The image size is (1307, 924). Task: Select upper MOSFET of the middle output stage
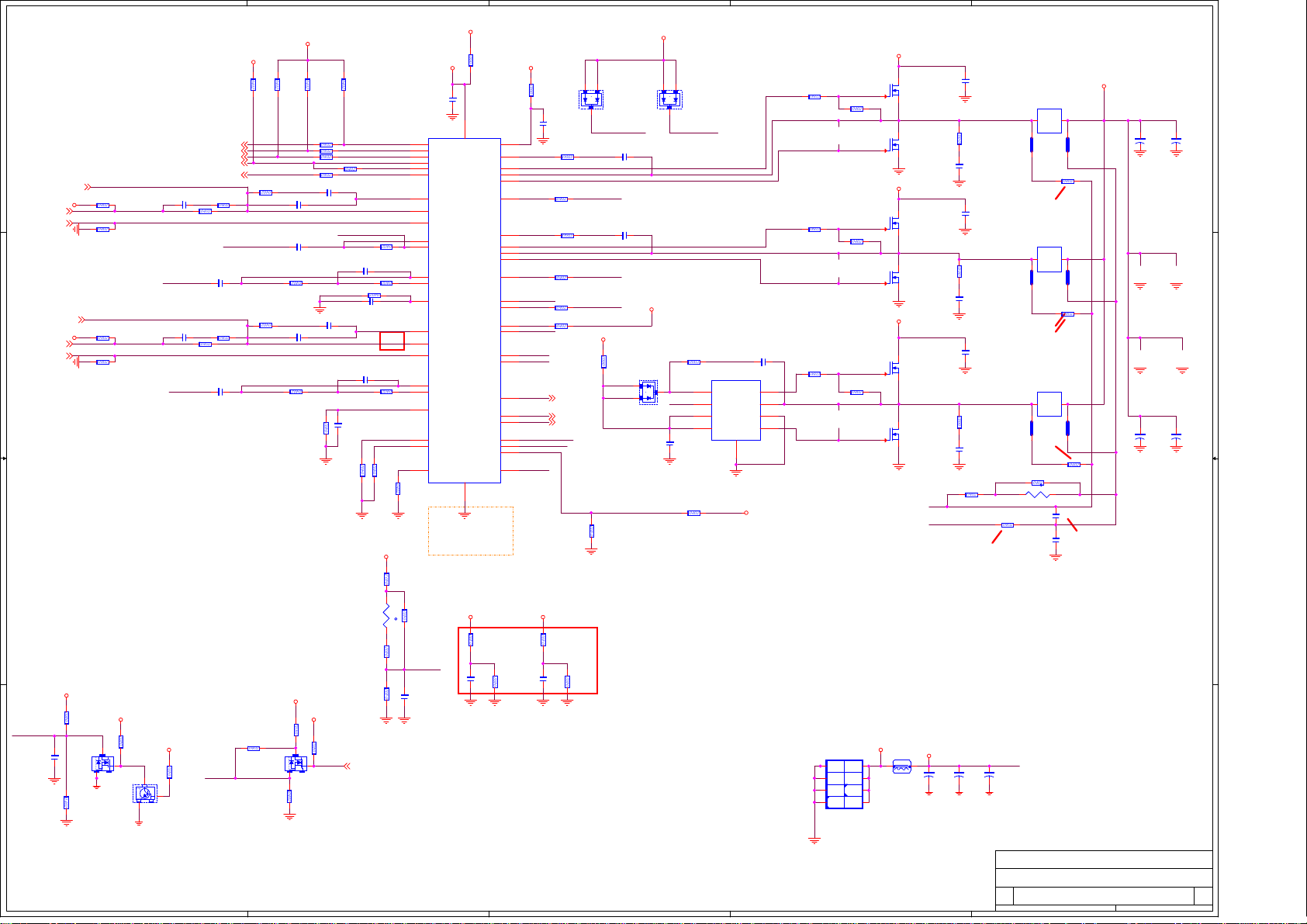coord(894,223)
